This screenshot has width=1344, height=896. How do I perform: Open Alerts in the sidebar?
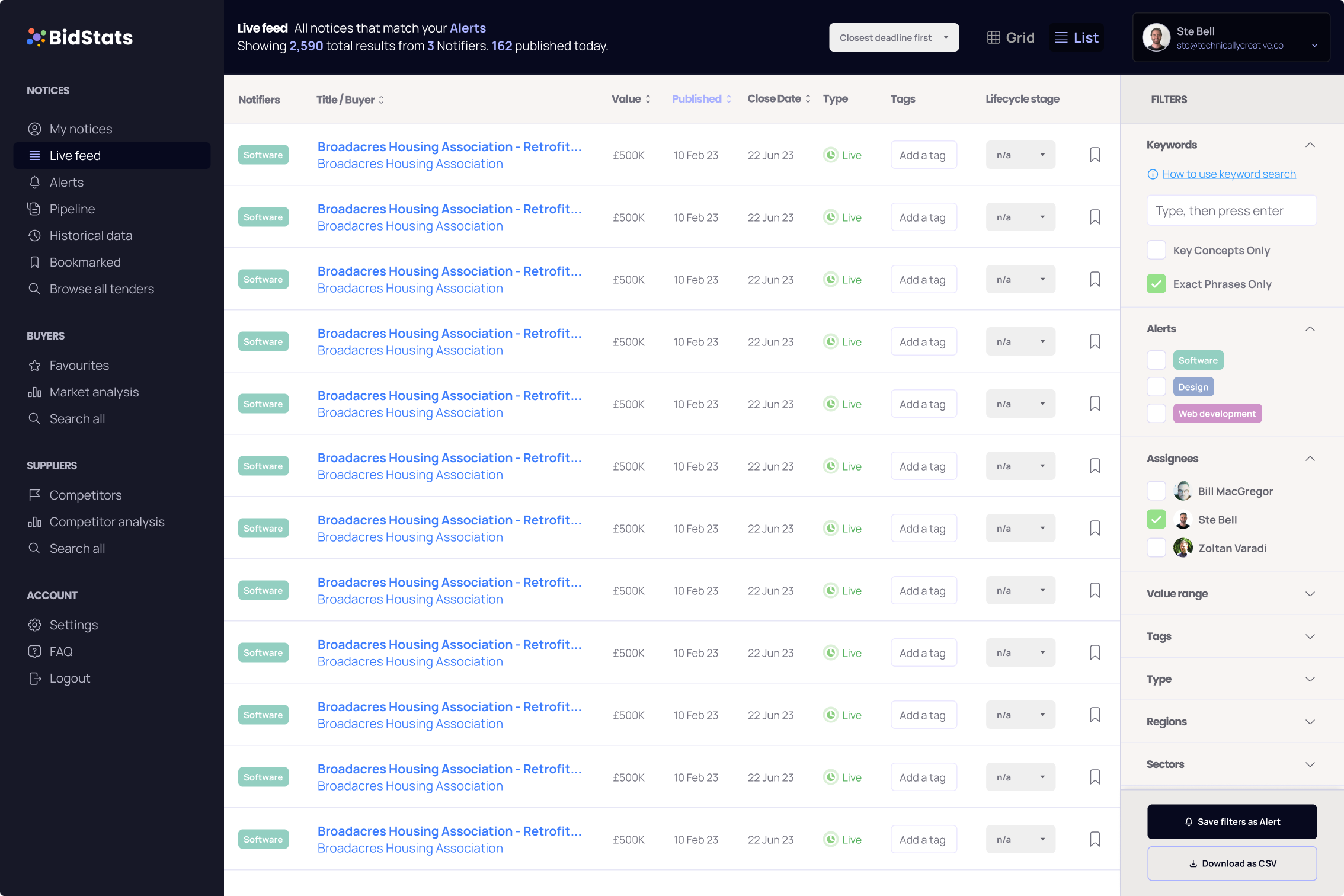click(x=66, y=182)
